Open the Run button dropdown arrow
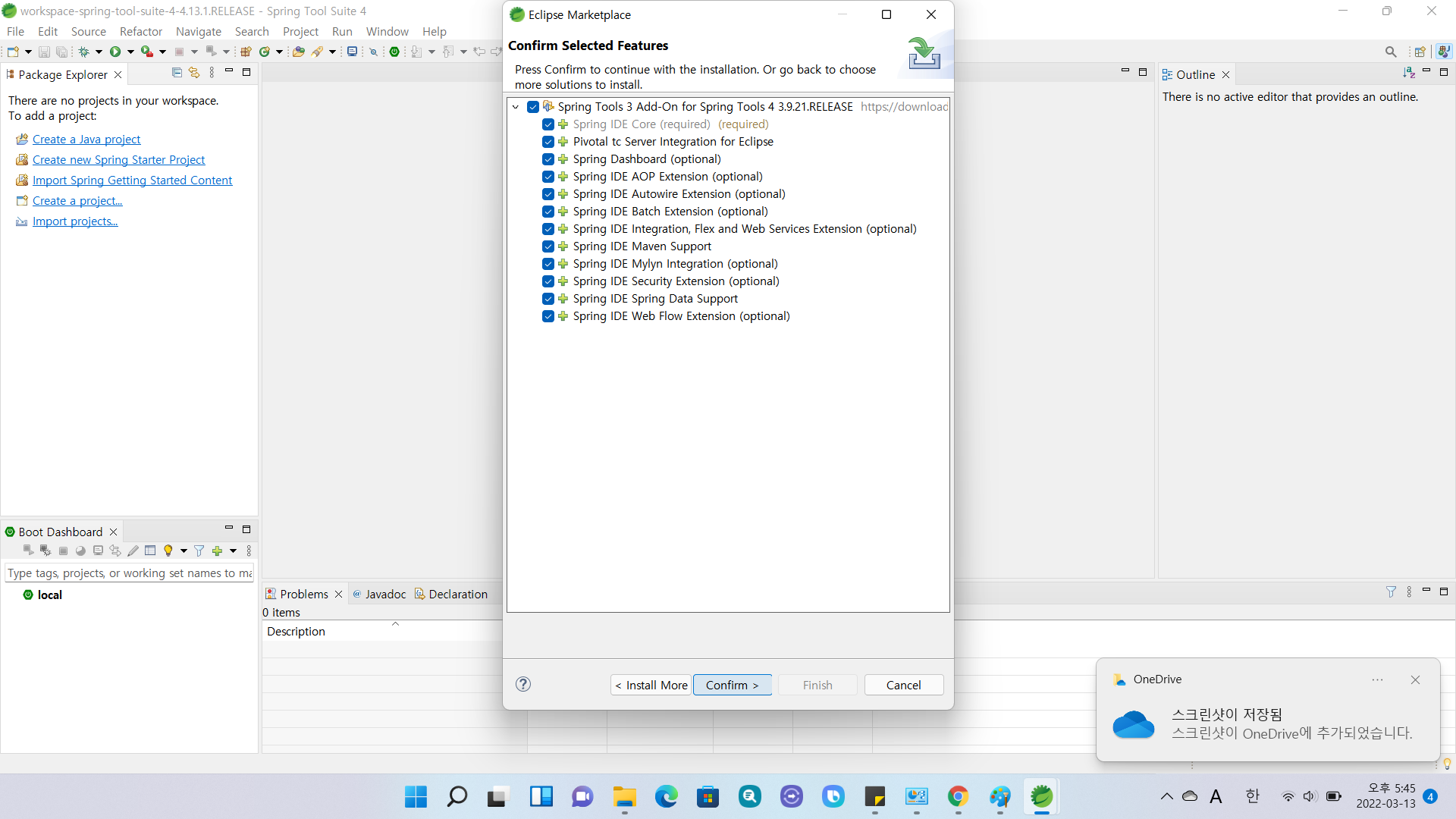Image resolution: width=1456 pixels, height=819 pixels. pos(130,52)
